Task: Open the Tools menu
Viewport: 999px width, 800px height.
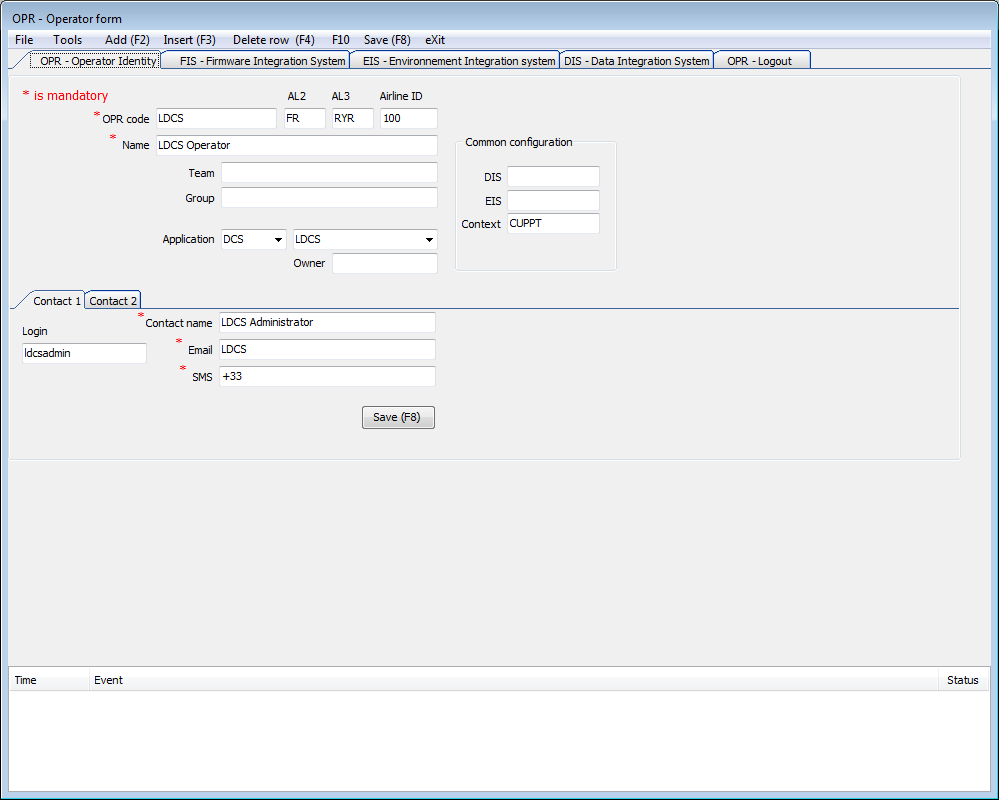Action: point(68,40)
